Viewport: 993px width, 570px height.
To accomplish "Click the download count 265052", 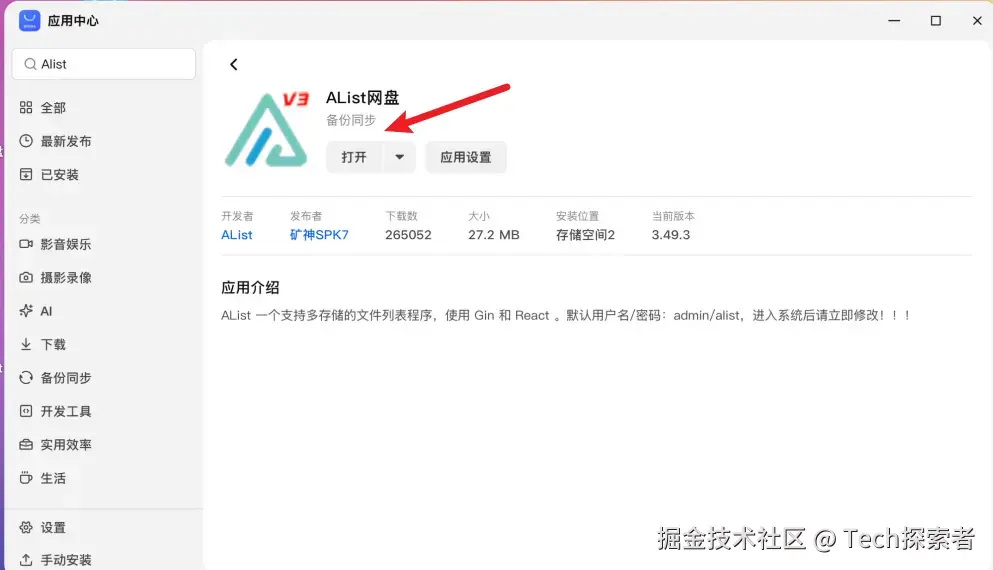I will coord(408,235).
